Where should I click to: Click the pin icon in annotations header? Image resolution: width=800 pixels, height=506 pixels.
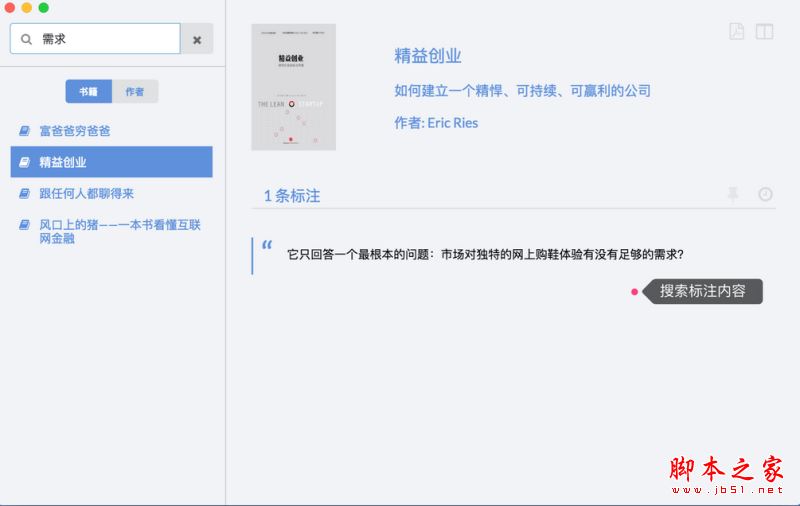[733, 194]
